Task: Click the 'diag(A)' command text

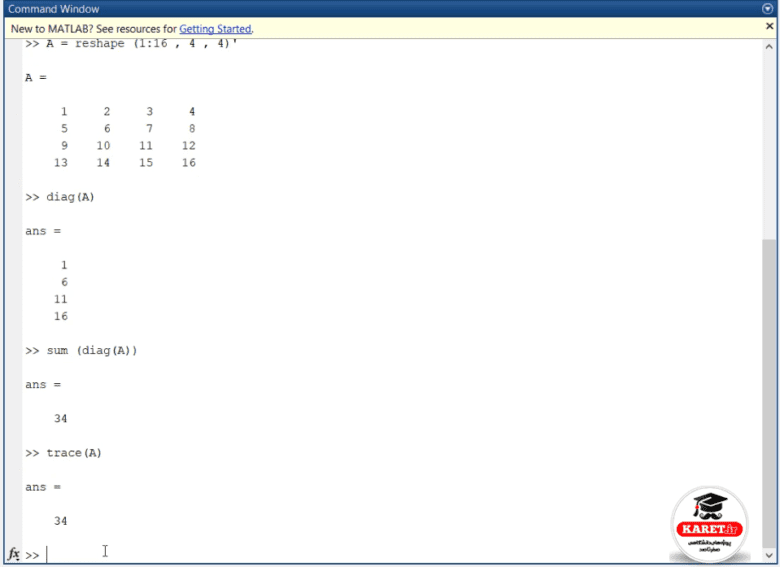Action: (70, 197)
